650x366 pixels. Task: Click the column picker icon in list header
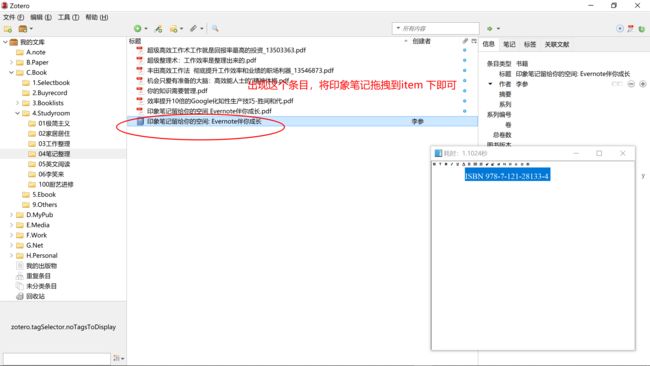click(474, 41)
